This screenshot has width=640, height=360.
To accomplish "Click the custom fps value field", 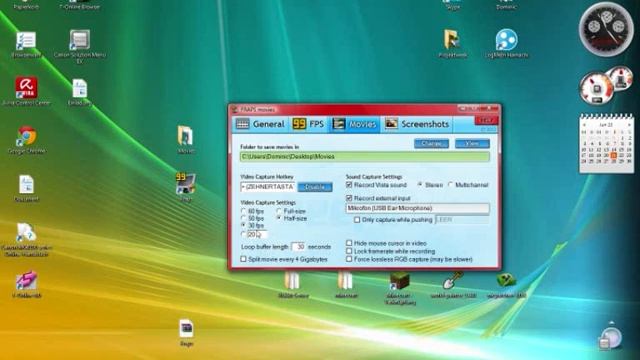I will (x=257, y=234).
